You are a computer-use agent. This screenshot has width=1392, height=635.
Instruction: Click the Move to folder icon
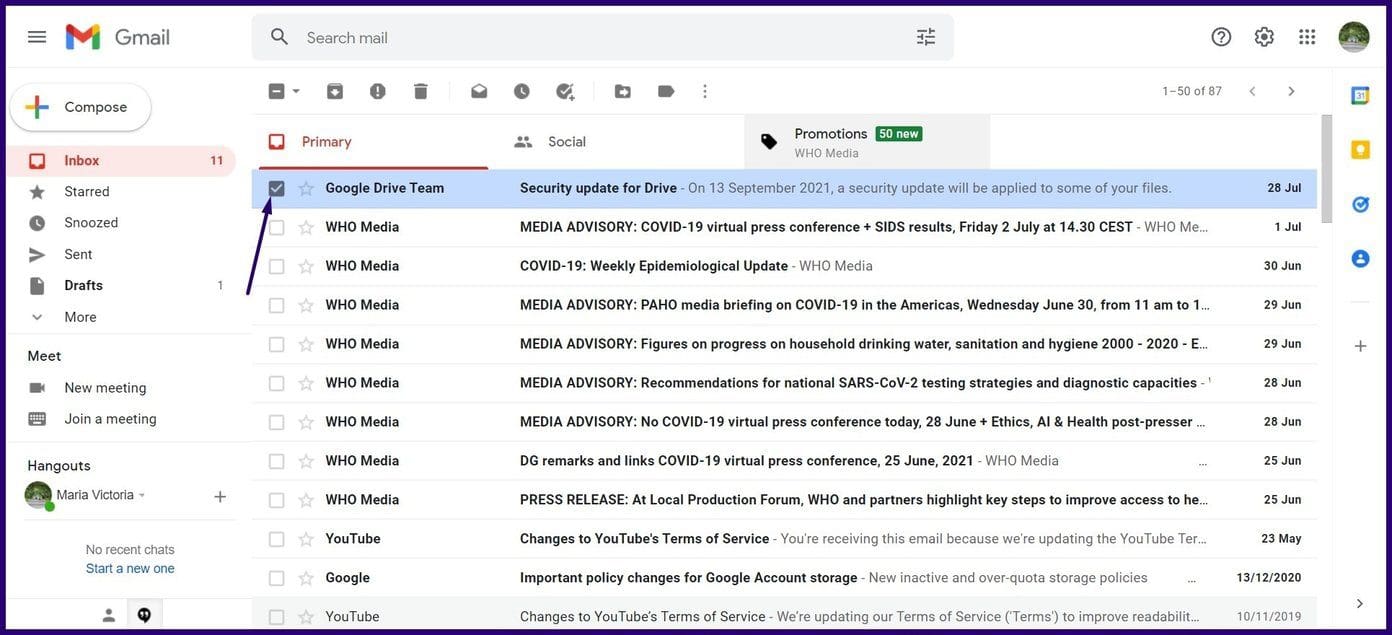[623, 91]
